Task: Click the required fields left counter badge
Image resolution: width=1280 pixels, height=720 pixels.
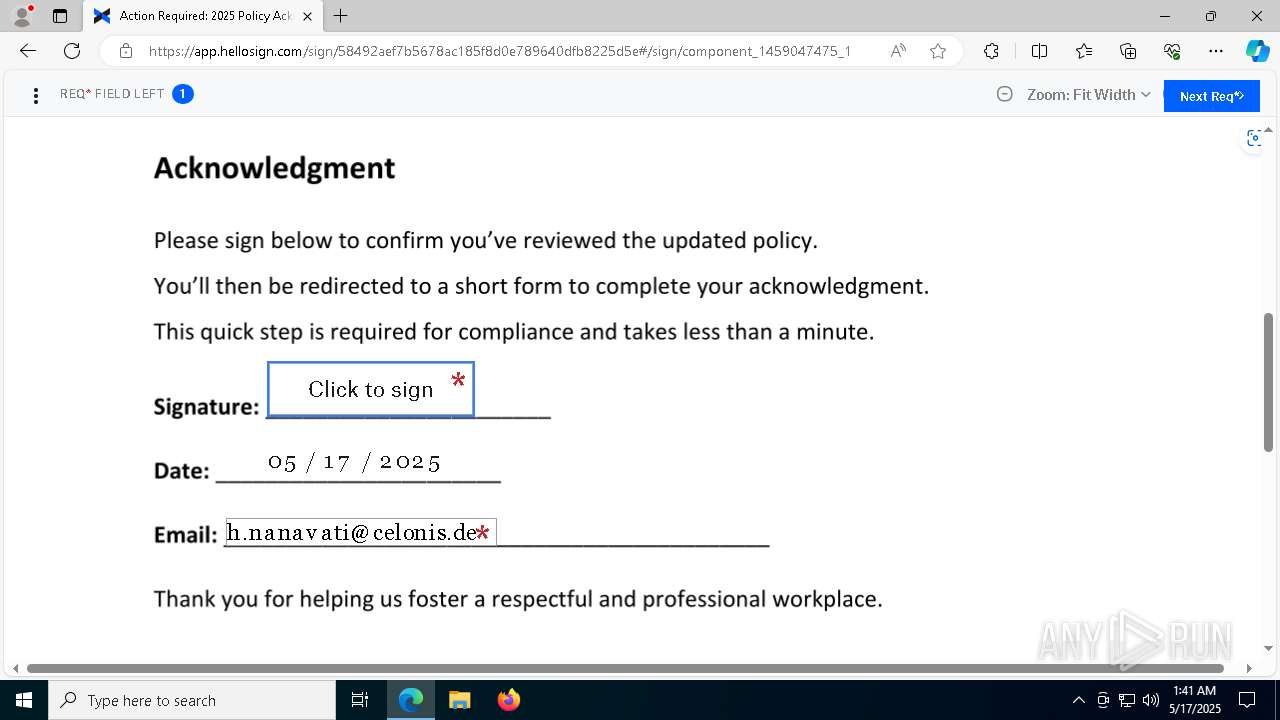Action: coord(182,94)
